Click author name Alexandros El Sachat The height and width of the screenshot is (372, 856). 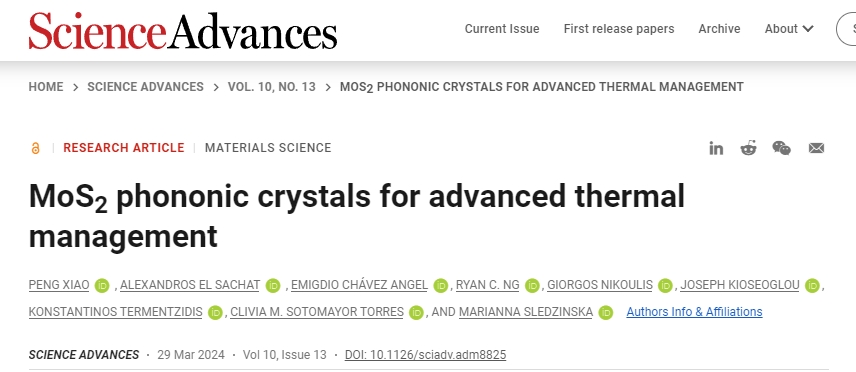pos(190,285)
